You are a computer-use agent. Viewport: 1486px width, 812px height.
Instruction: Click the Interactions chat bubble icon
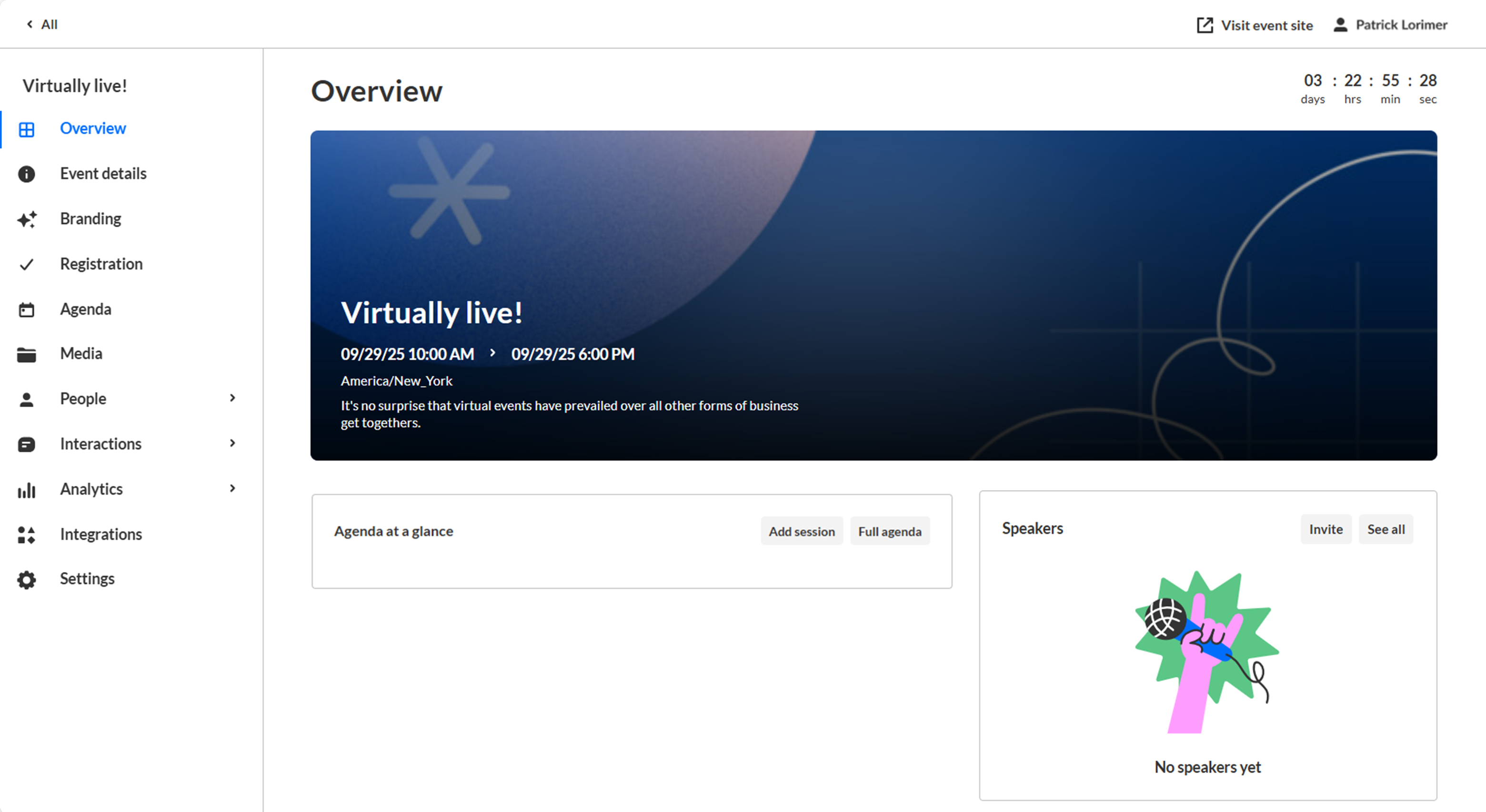[x=27, y=444]
